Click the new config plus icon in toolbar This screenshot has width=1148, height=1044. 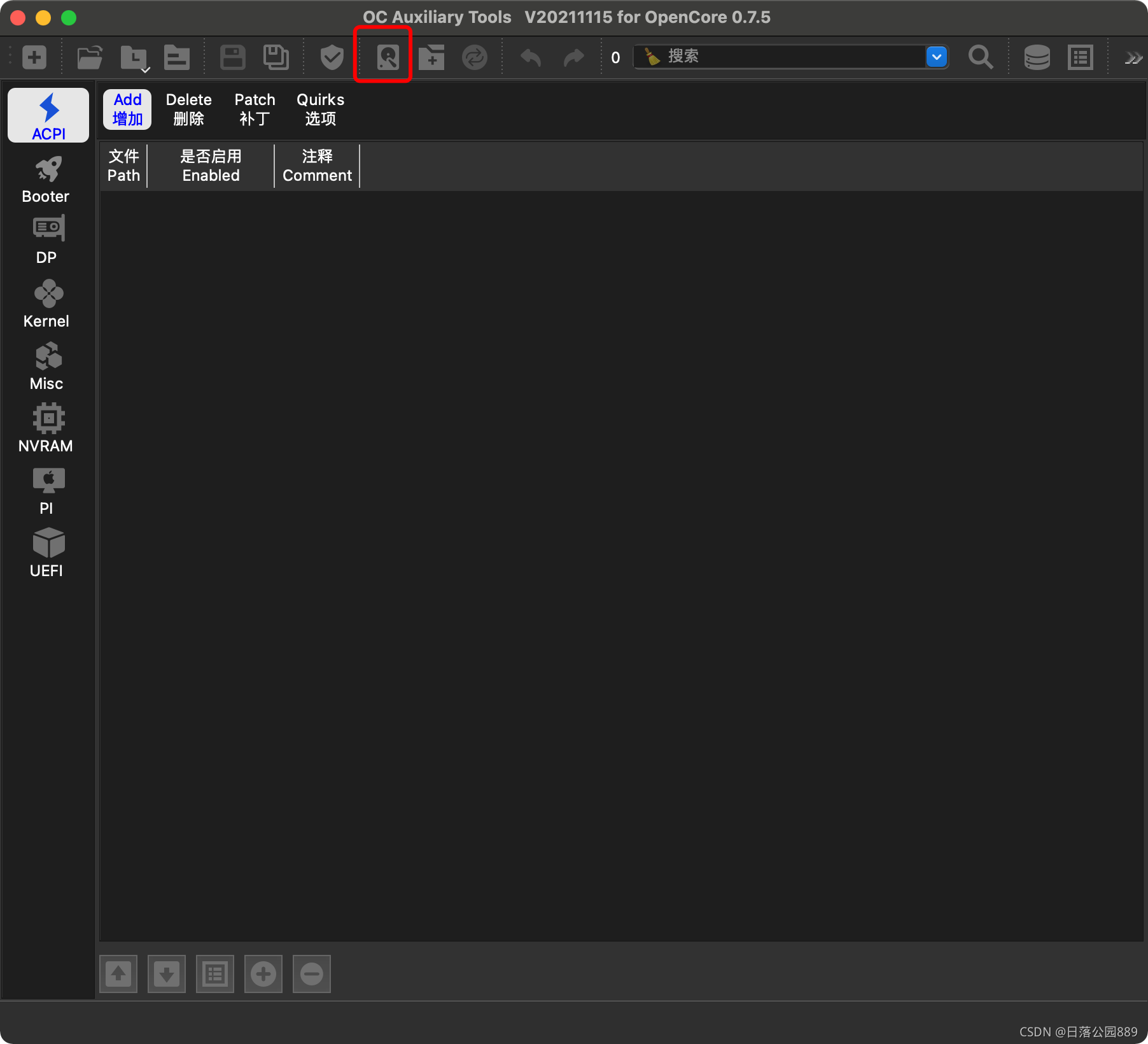pos(34,57)
